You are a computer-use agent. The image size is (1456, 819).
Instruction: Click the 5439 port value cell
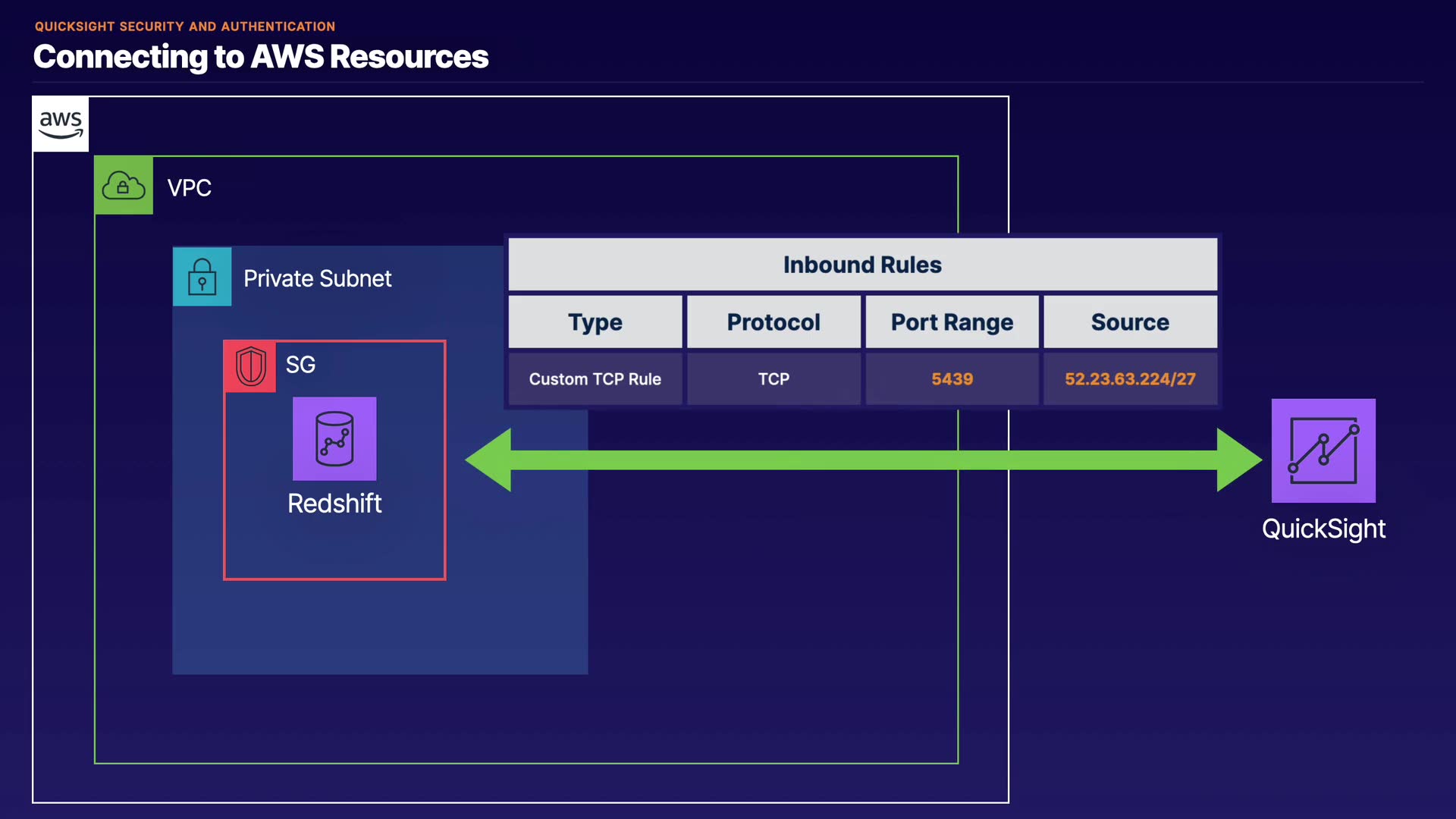952,379
